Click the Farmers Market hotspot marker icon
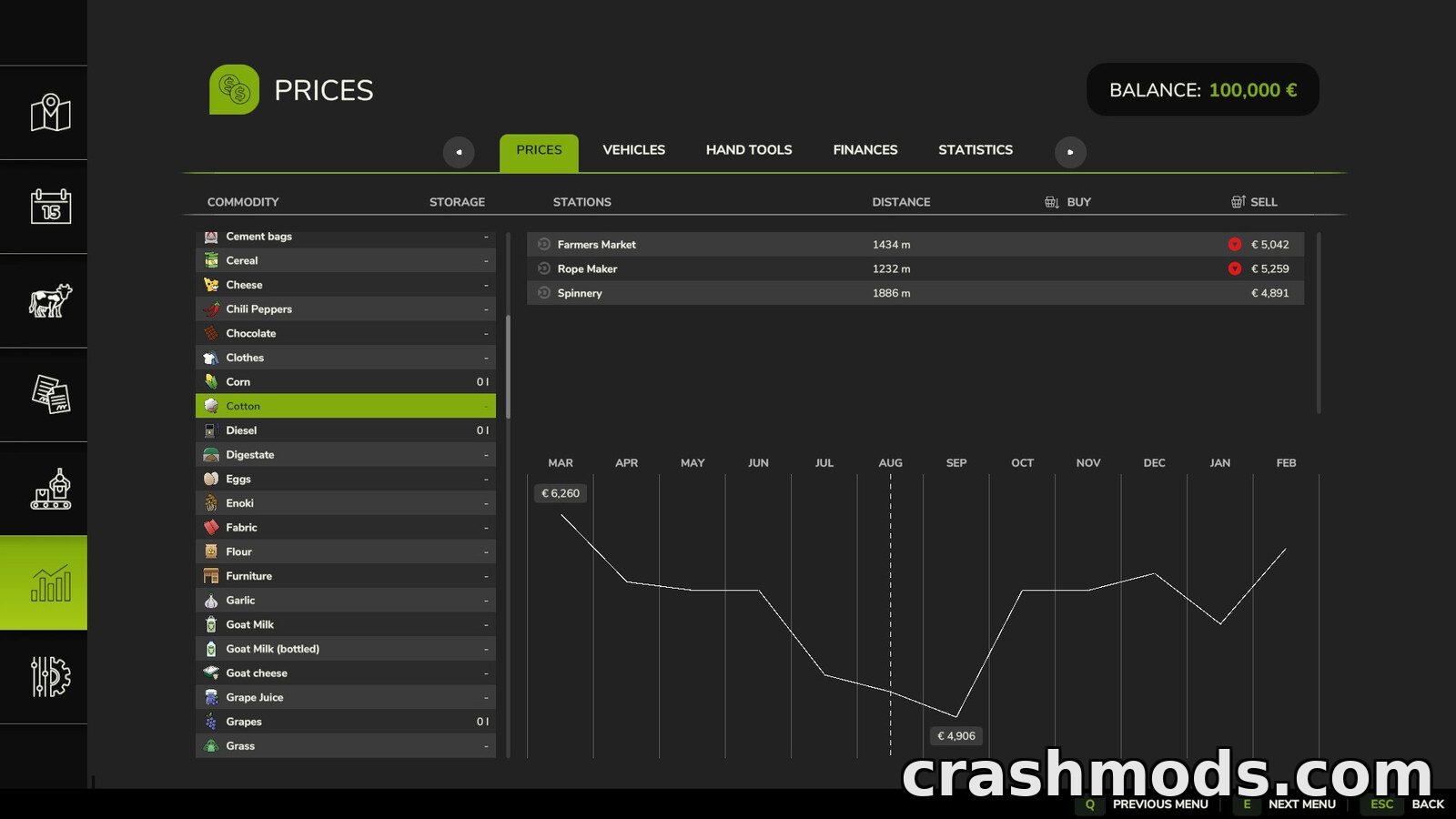1456x819 pixels. tap(544, 244)
